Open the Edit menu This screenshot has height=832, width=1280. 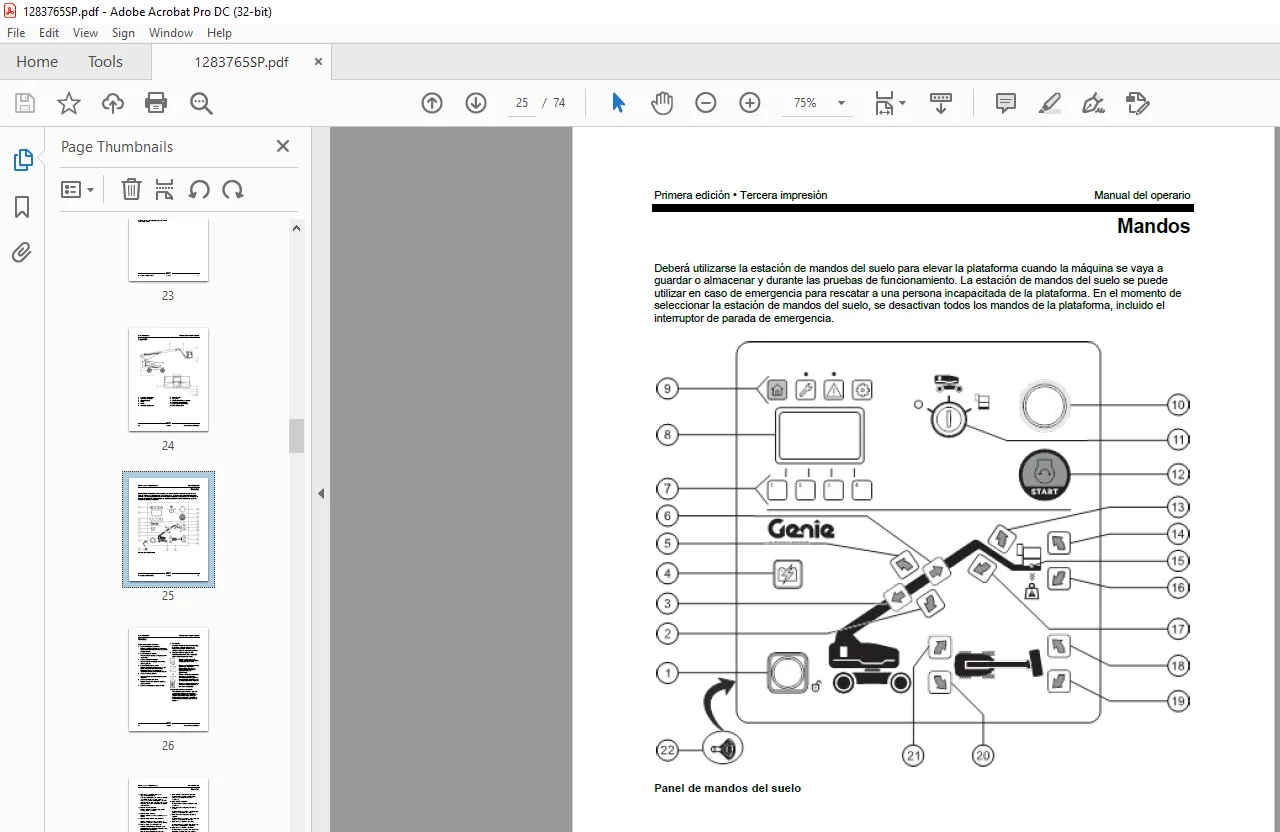tap(49, 33)
